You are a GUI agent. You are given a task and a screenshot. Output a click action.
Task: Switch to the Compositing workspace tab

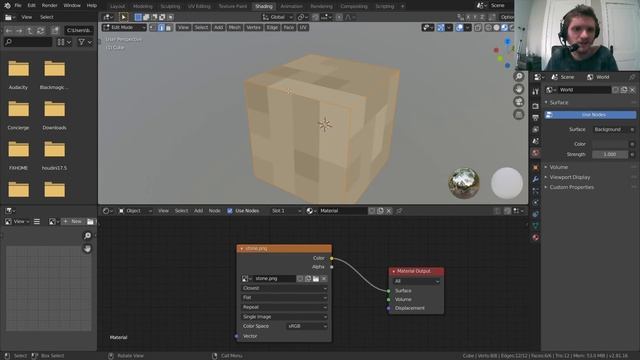point(353,7)
